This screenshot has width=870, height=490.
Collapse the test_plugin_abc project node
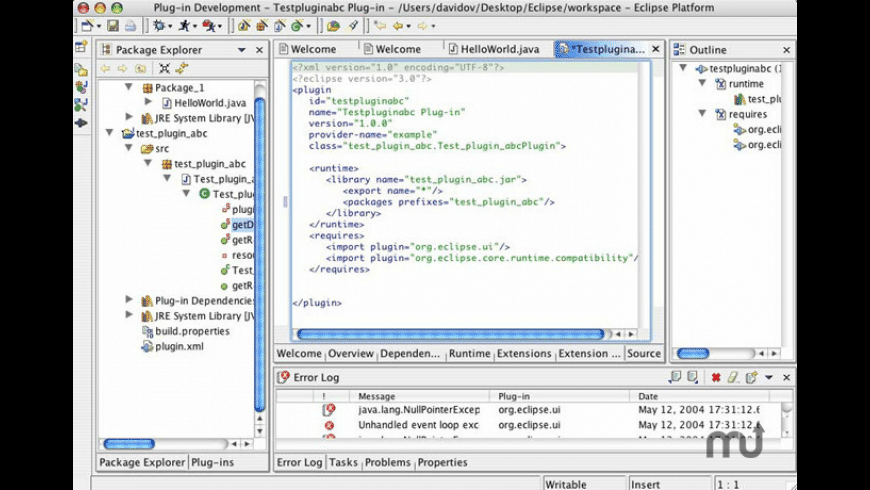(x=110, y=132)
